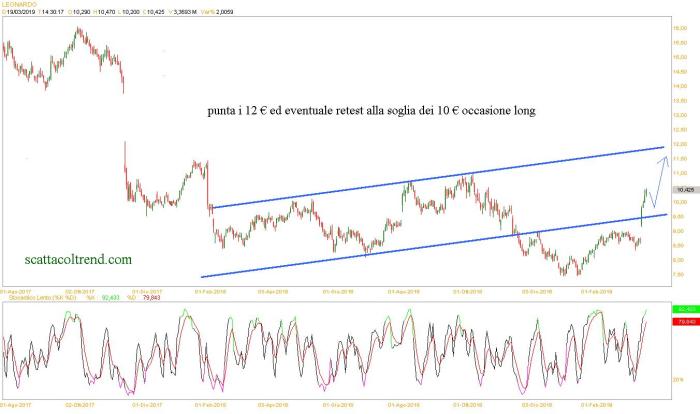
Task: Click the 14,00 price axis label
Action: pyautogui.click(x=680, y=86)
